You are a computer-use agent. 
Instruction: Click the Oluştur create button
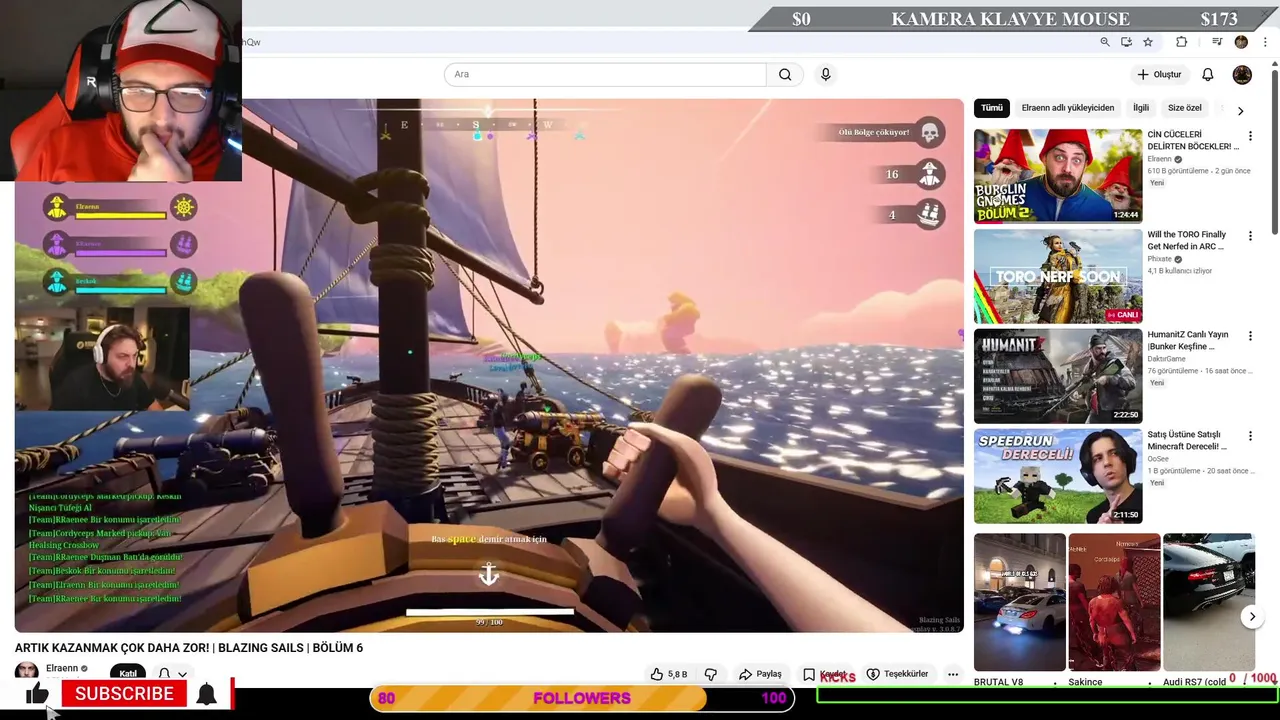tap(1159, 75)
